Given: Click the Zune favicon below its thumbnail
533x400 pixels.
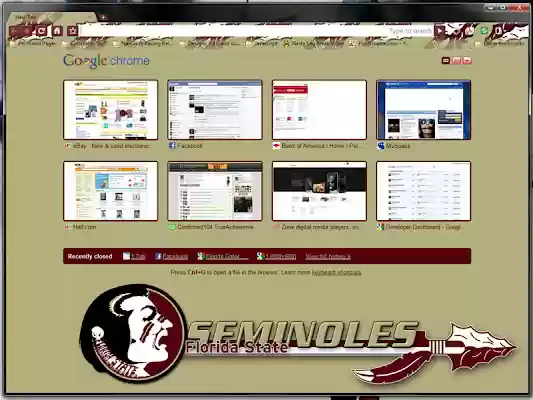Looking at the screenshot, I should pyautogui.click(x=276, y=227).
